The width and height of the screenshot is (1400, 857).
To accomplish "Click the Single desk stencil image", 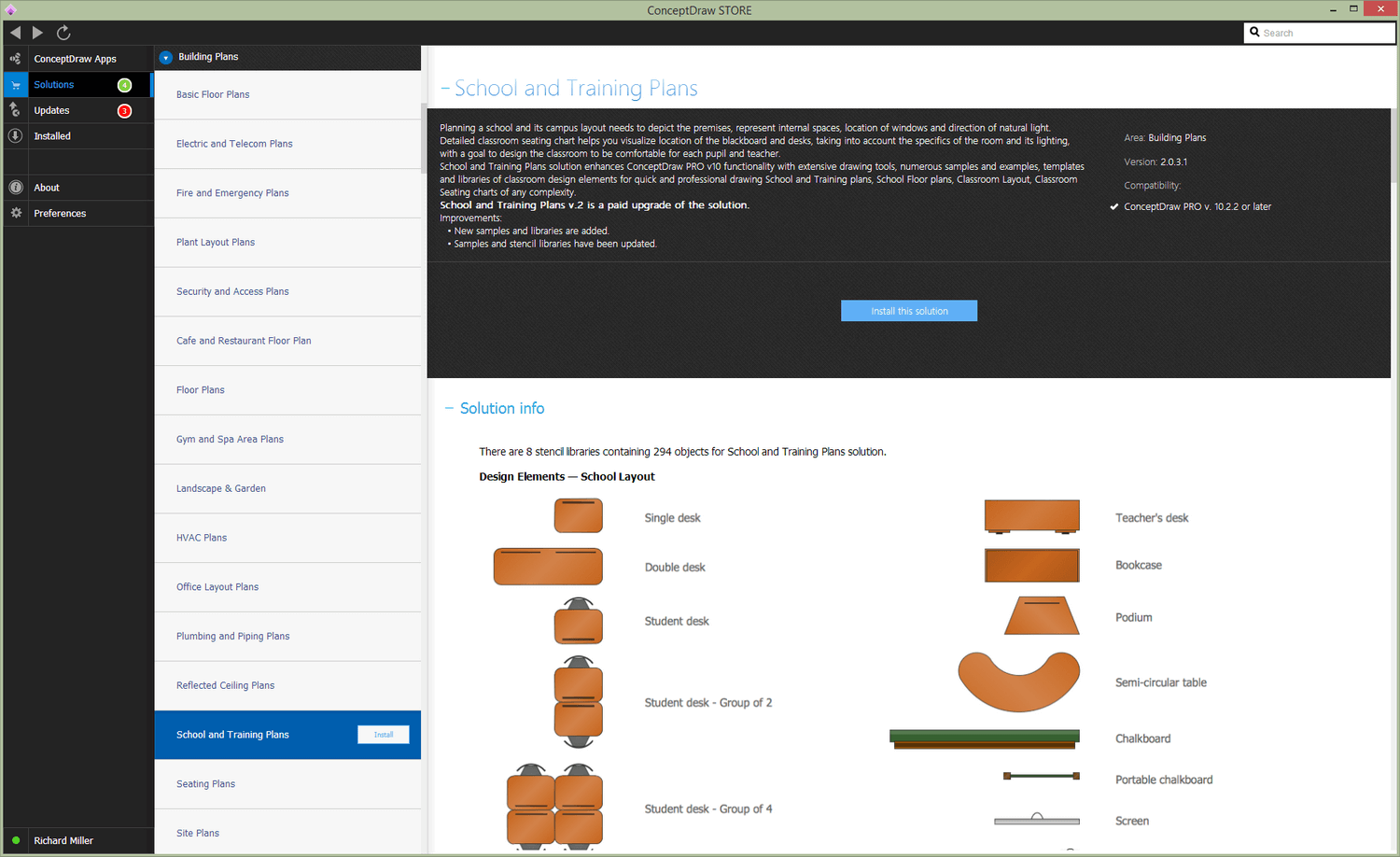I will (x=579, y=515).
